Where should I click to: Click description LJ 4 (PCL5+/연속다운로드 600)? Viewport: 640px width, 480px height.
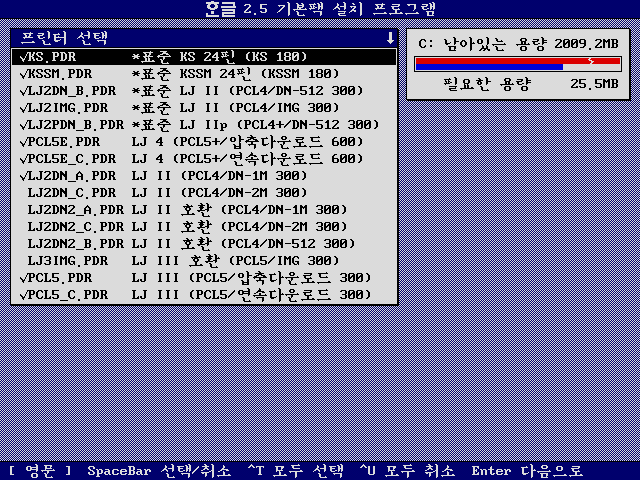[247, 159]
